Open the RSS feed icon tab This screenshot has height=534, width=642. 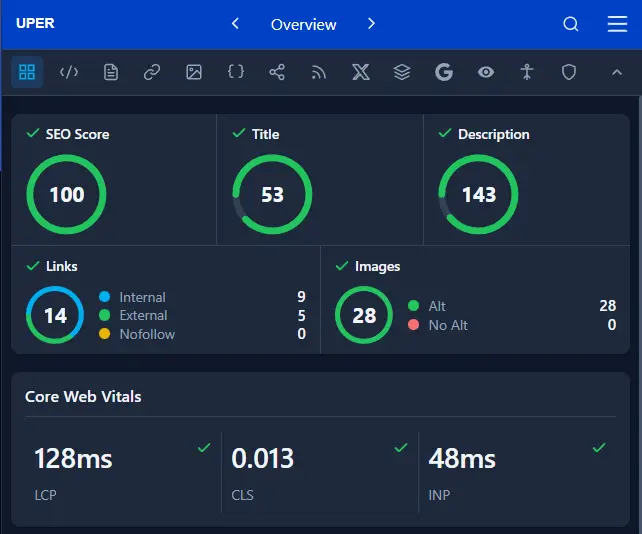319,72
